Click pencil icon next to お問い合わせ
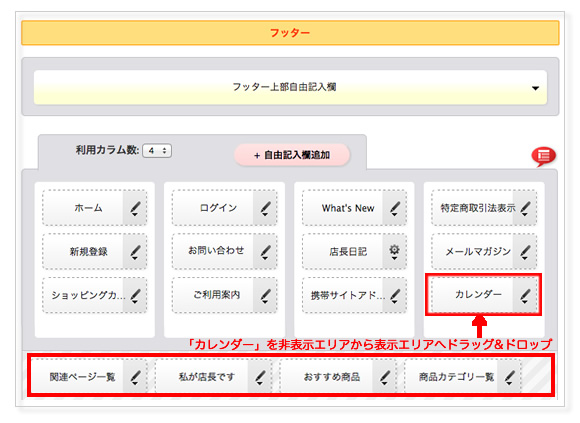This screenshot has height=423, width=580. coord(265,252)
